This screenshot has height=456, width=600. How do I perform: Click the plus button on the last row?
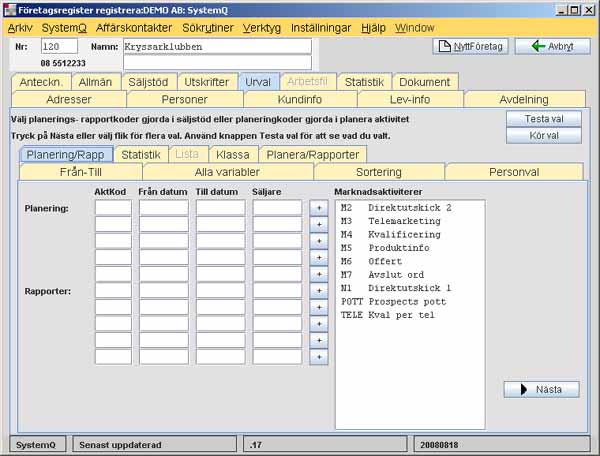pyautogui.click(x=319, y=357)
